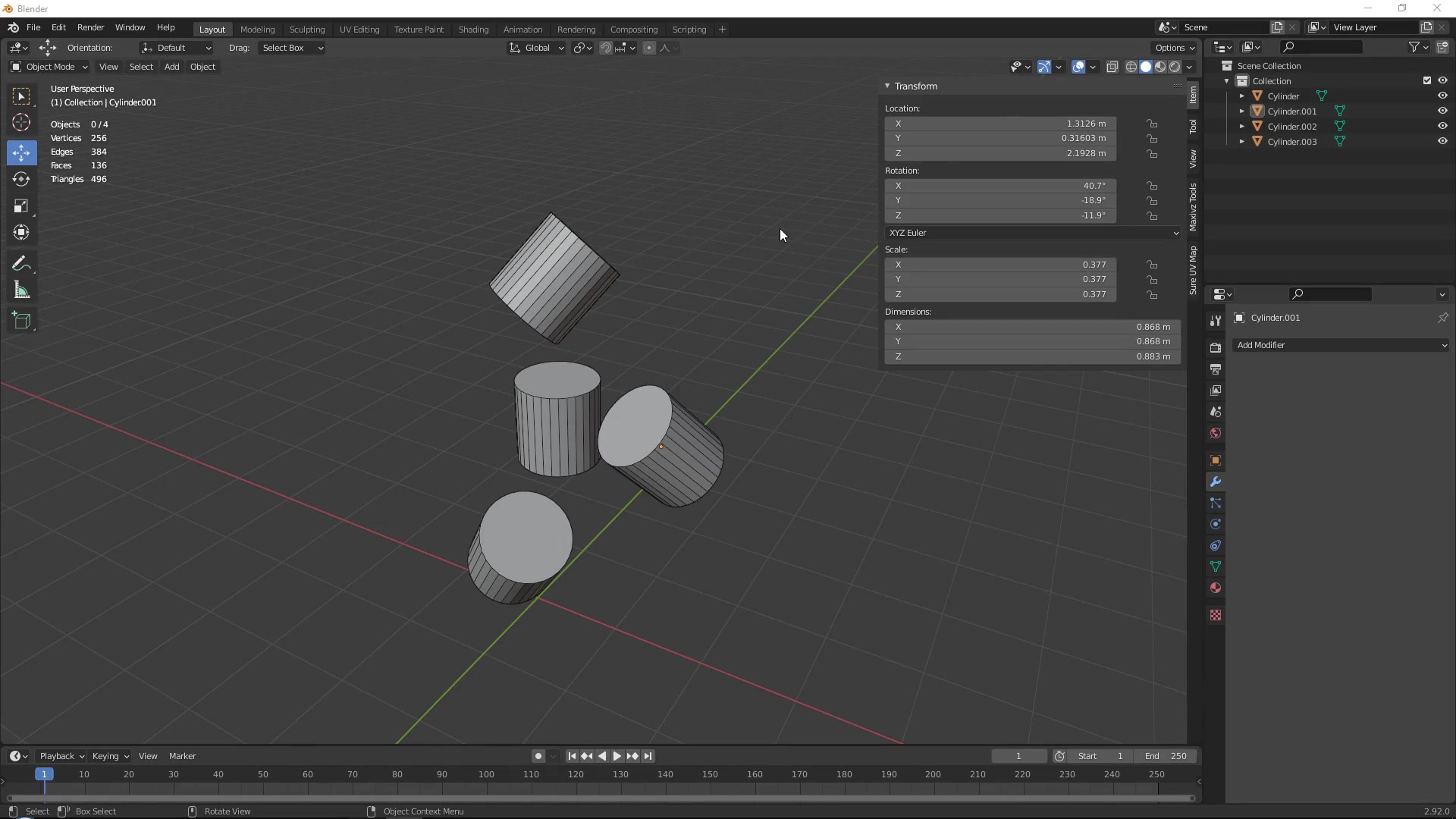Open the Texture properties tab
The image size is (1456, 819).
pyautogui.click(x=1216, y=615)
